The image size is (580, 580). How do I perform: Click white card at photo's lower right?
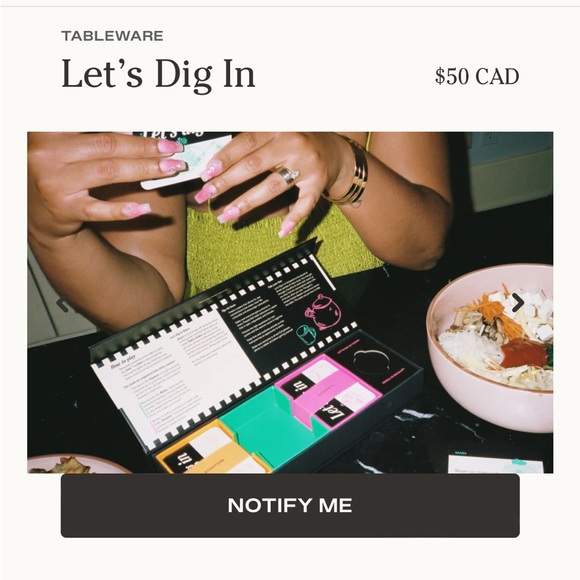[496, 462]
